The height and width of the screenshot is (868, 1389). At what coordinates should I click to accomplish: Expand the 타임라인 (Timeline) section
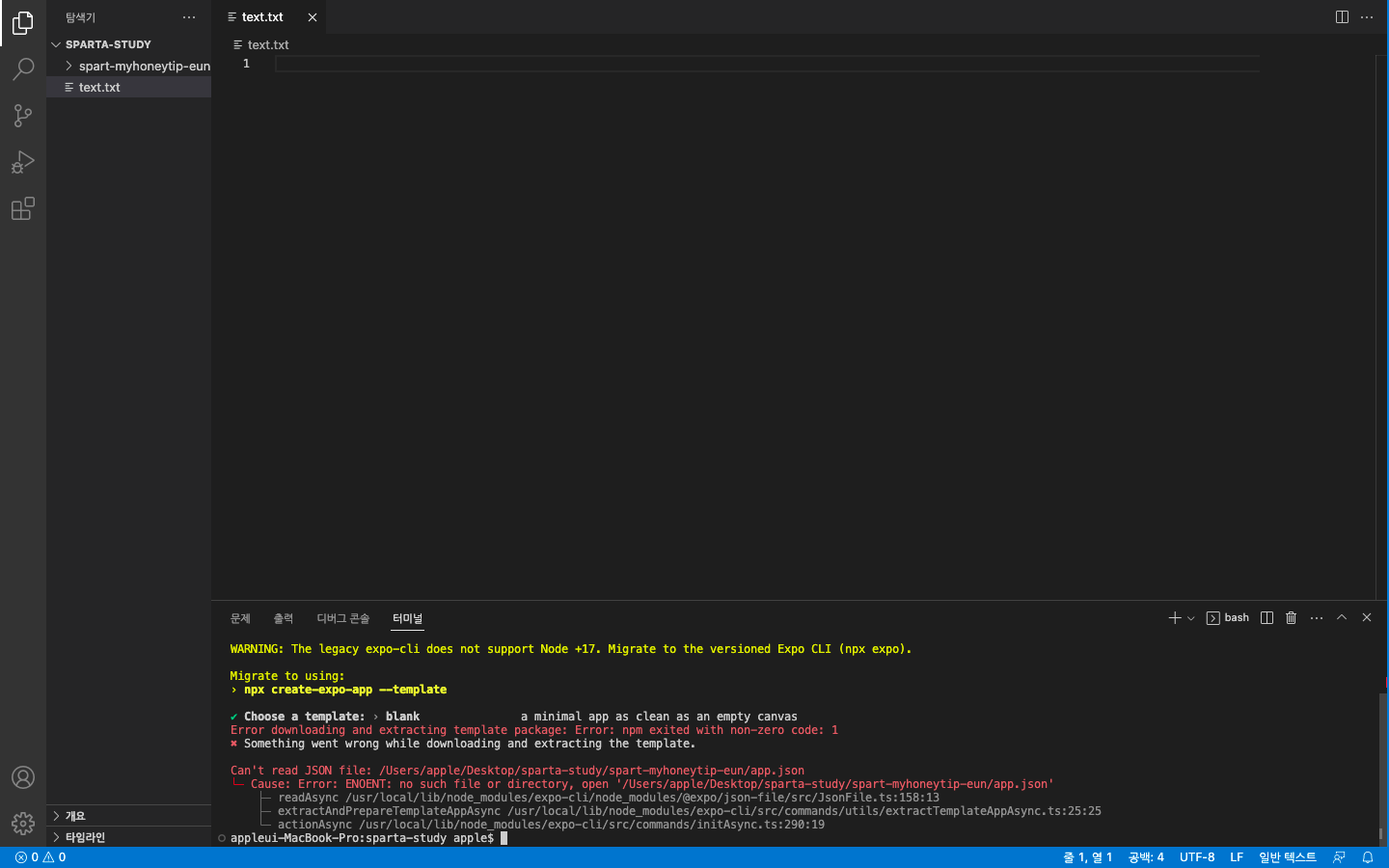(x=129, y=837)
